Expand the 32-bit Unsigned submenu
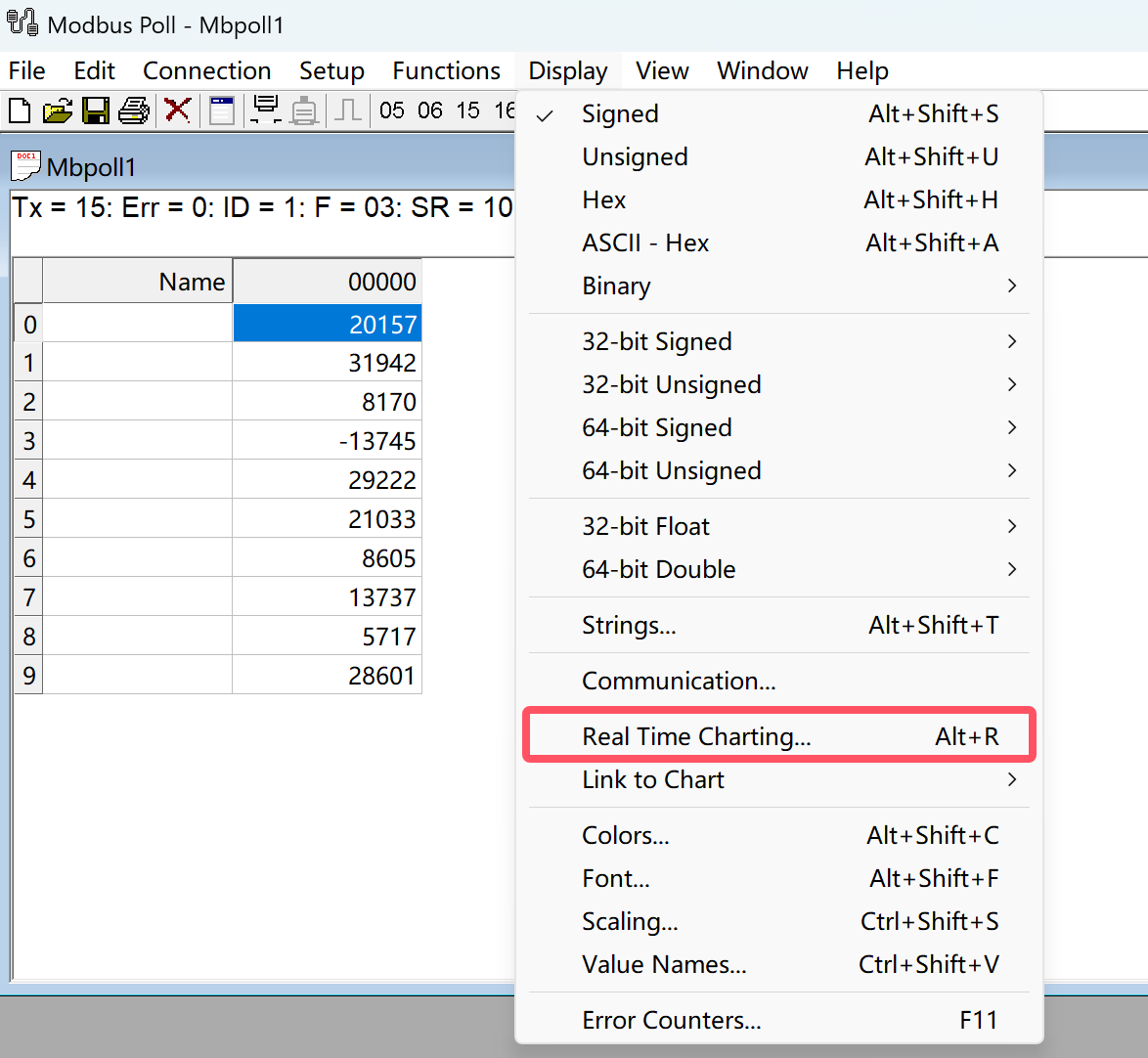 (779, 384)
